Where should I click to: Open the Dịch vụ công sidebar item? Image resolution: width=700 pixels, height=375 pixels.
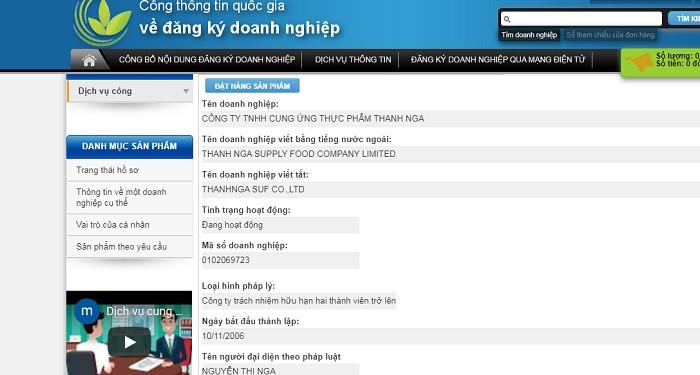click(130, 91)
